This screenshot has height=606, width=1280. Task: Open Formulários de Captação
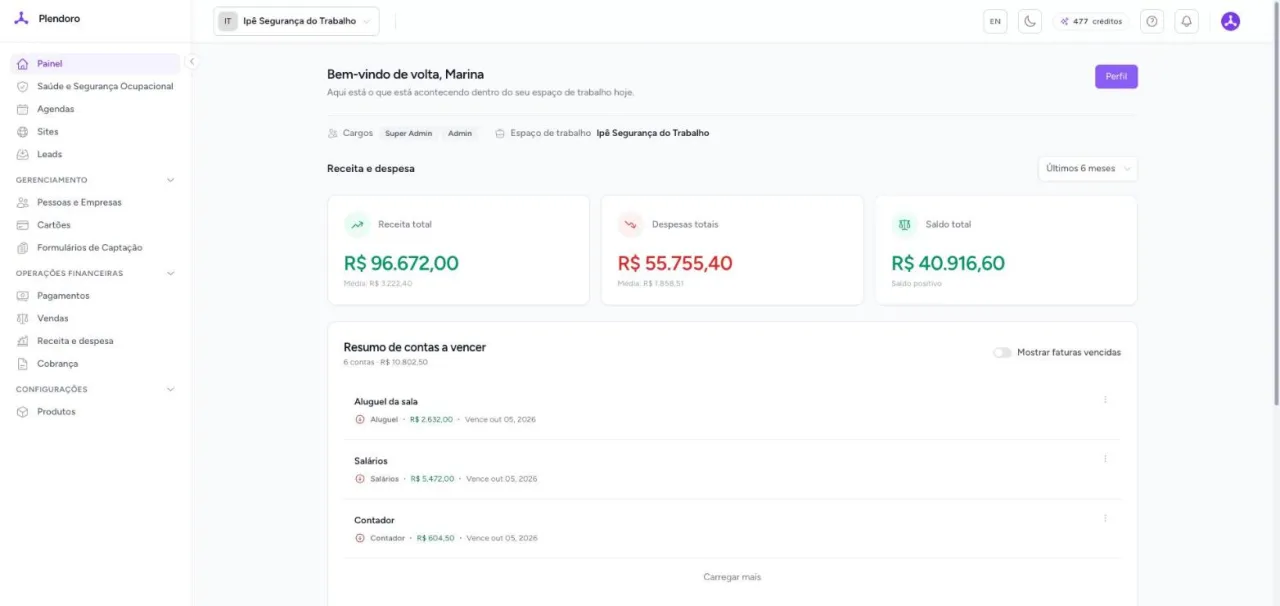(x=95, y=248)
